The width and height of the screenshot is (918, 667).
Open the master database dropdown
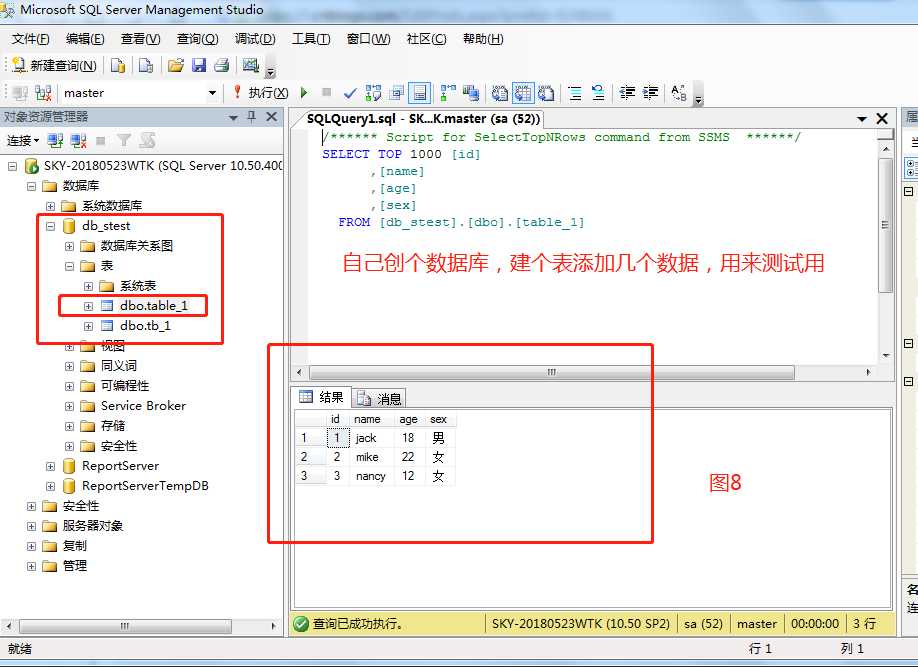click(212, 93)
